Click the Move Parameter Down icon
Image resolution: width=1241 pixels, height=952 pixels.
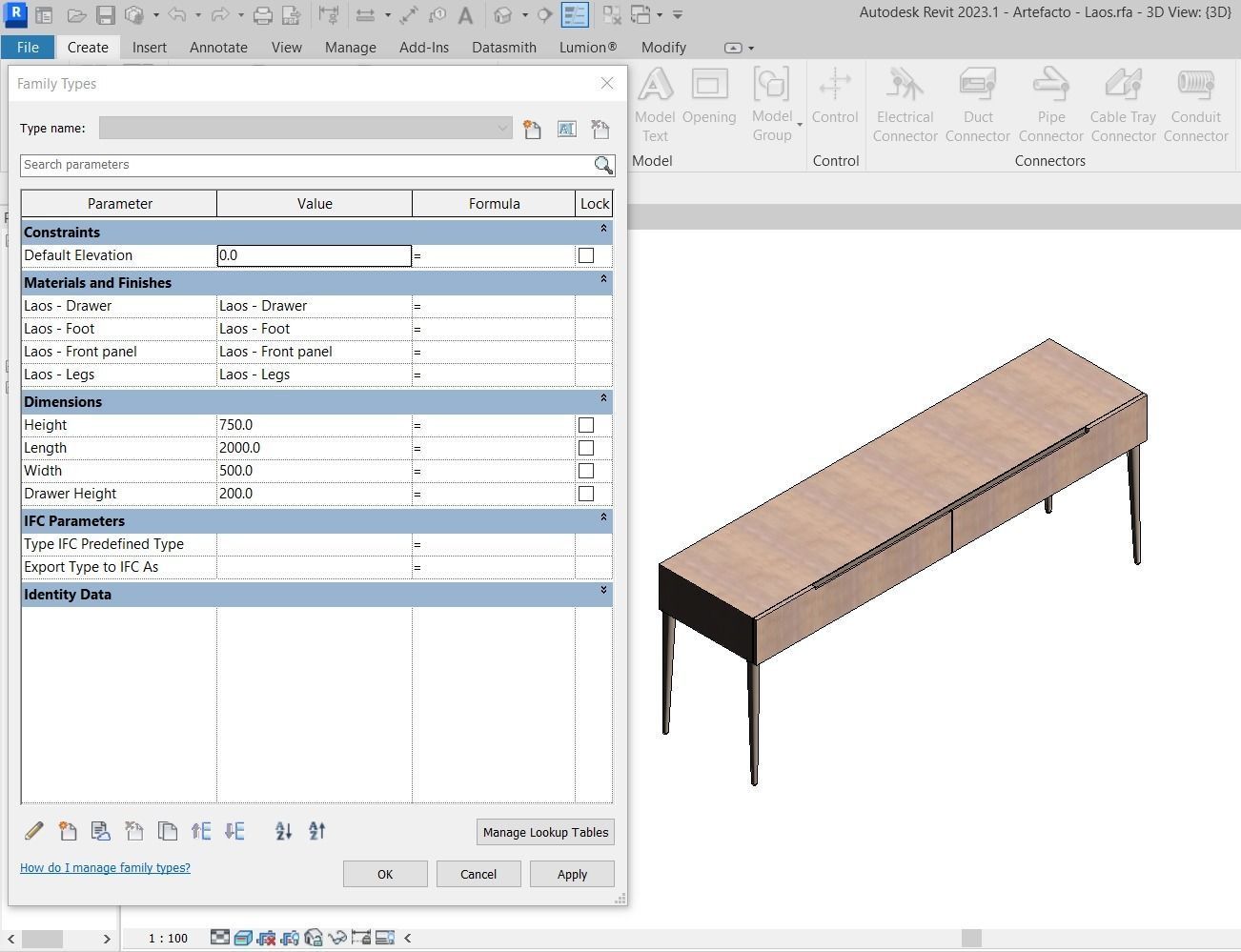click(234, 831)
